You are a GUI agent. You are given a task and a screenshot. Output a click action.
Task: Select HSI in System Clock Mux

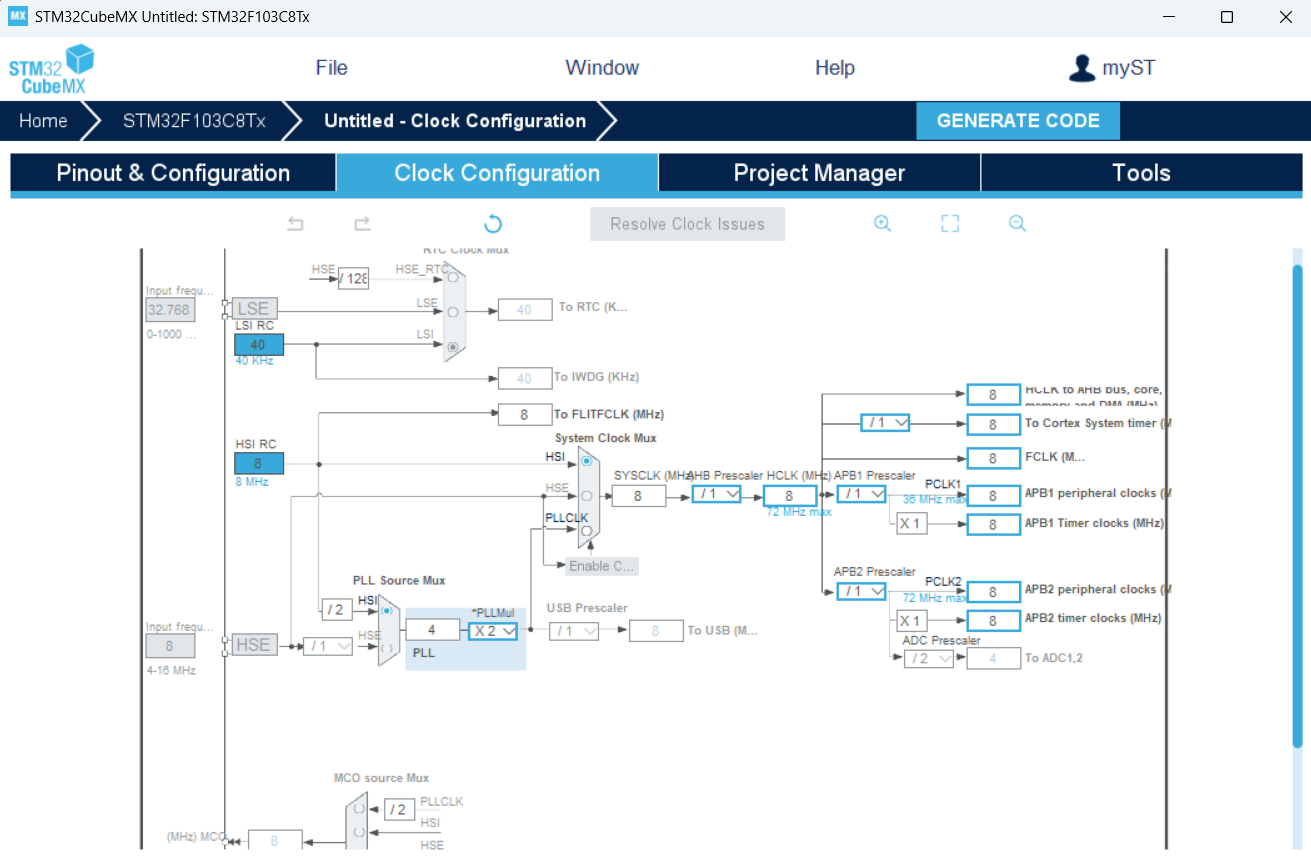pyautogui.click(x=587, y=461)
